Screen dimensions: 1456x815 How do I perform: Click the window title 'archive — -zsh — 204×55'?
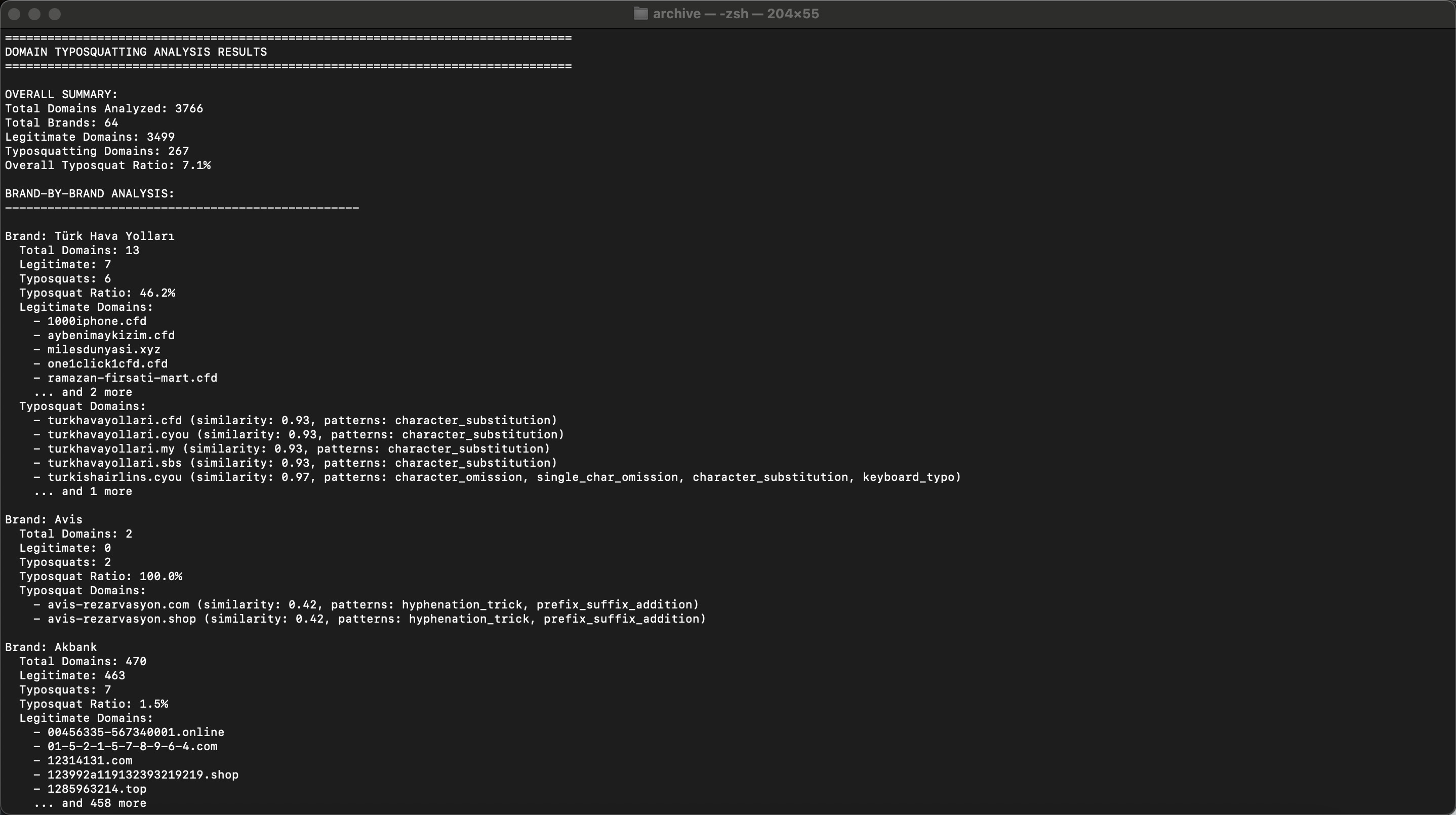click(736, 14)
